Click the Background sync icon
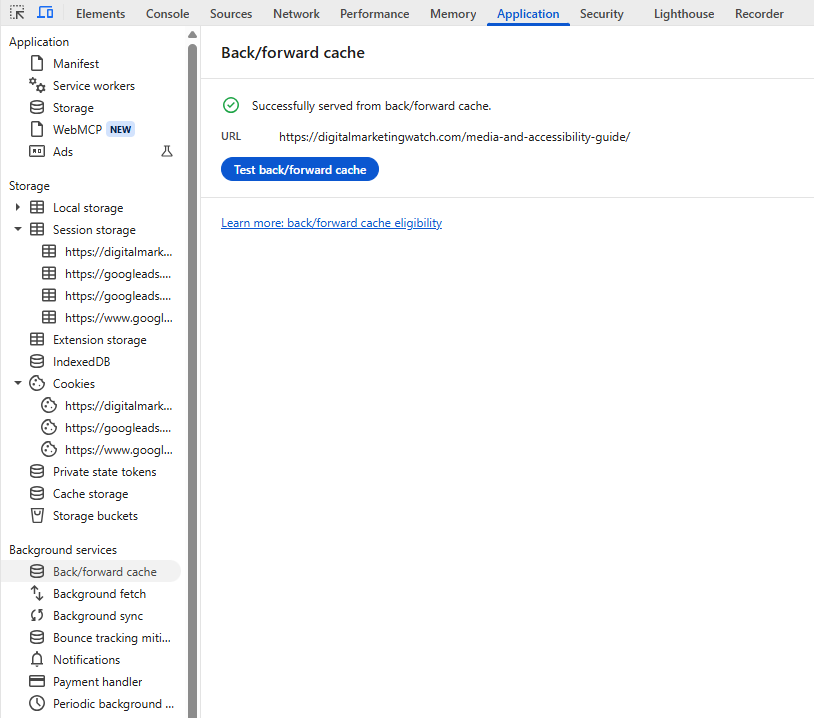Image resolution: width=814 pixels, height=718 pixels. [x=37, y=615]
